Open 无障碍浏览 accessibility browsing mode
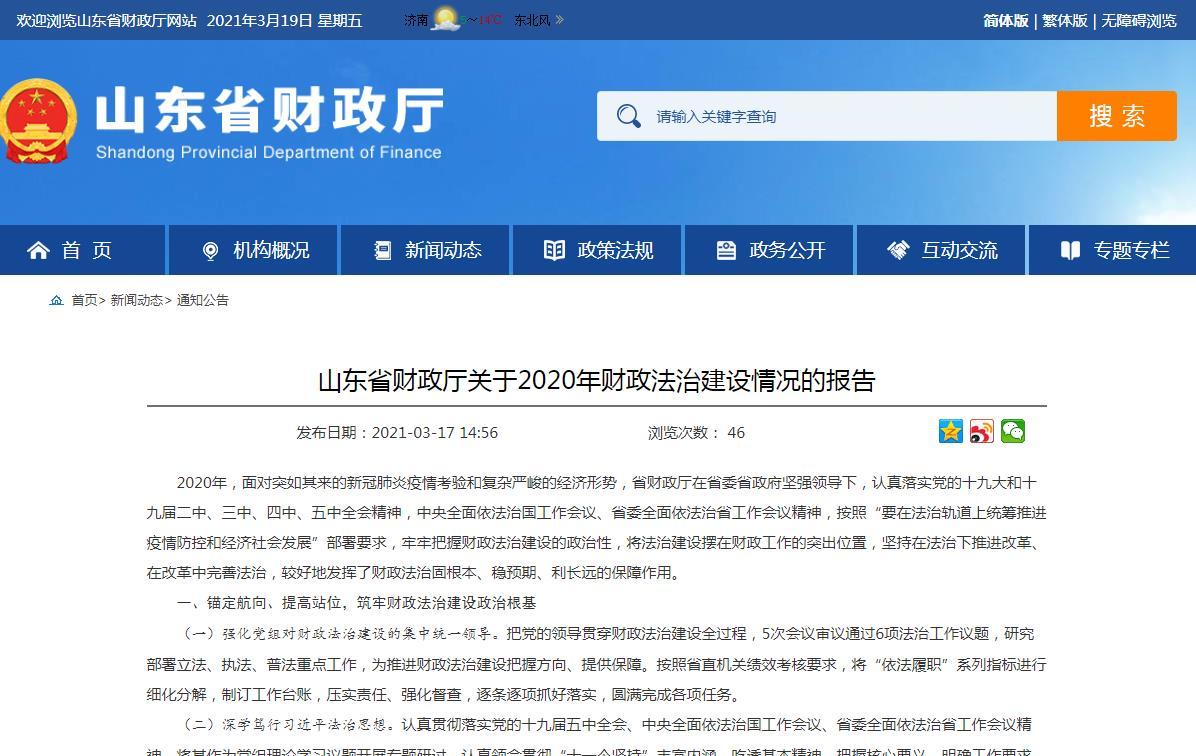 pos(1139,20)
